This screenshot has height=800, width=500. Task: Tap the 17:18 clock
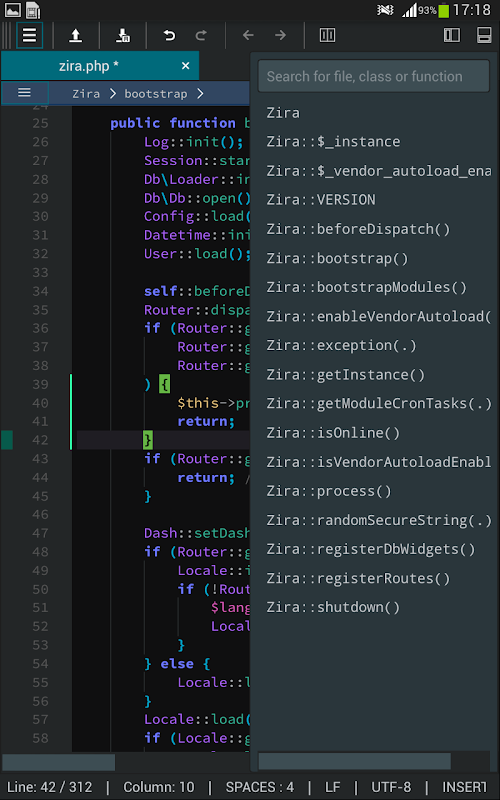(x=471, y=10)
